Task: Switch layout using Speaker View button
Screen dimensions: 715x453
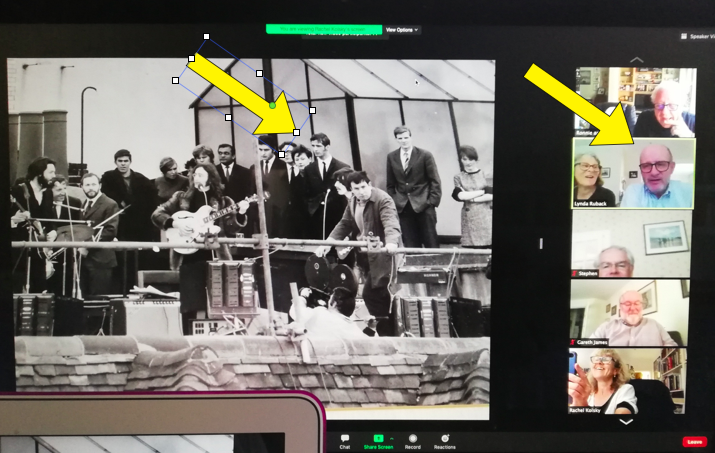Action: click(x=698, y=36)
